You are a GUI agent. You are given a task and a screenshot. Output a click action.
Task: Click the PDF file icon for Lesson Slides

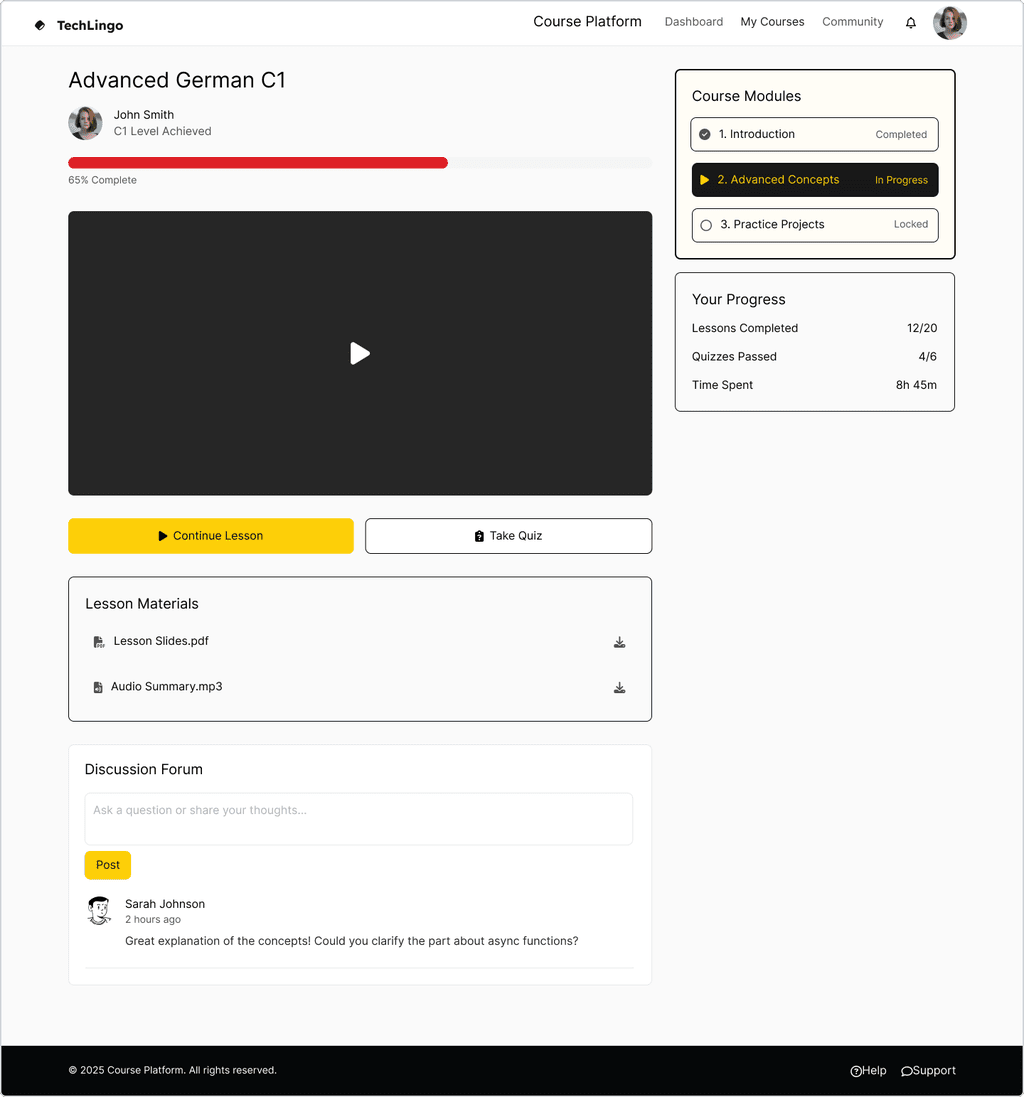pyautogui.click(x=99, y=642)
